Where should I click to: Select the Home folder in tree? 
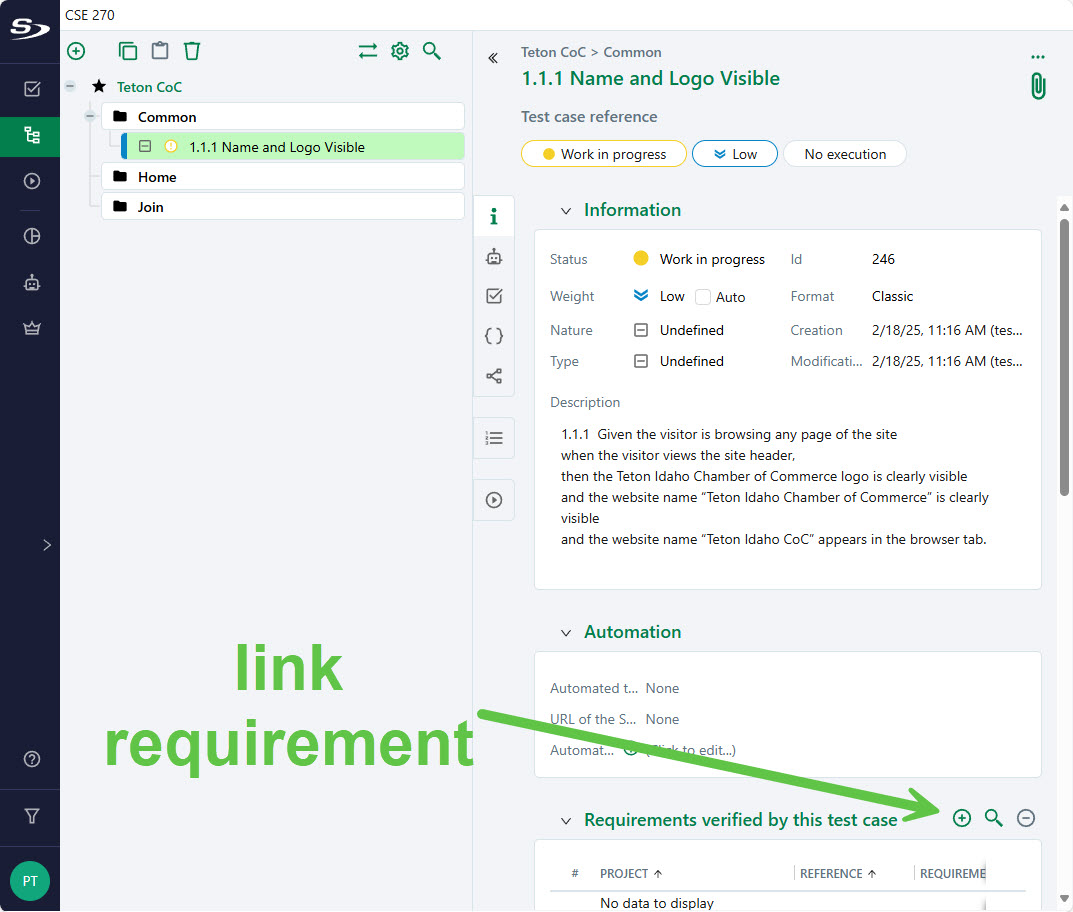157,177
